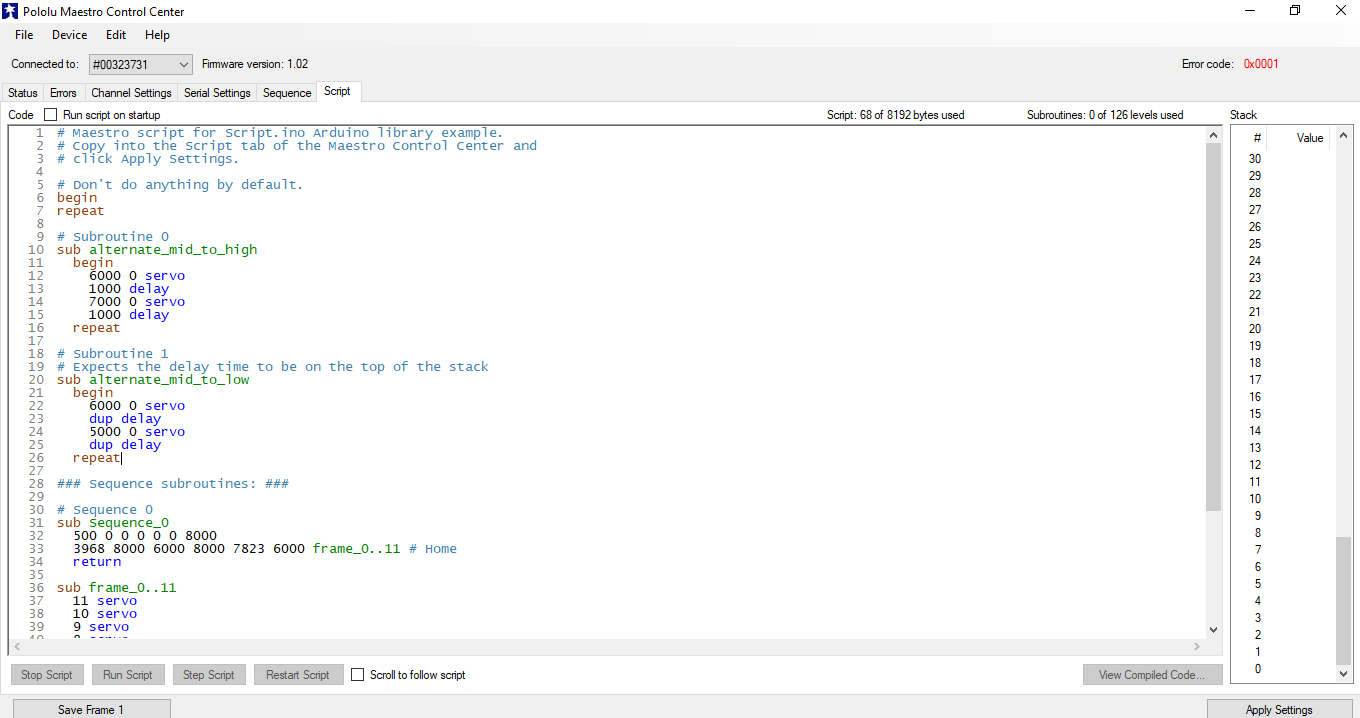Screen dimensions: 1360x718
Task: Open the File menu
Action: pyautogui.click(x=23, y=34)
